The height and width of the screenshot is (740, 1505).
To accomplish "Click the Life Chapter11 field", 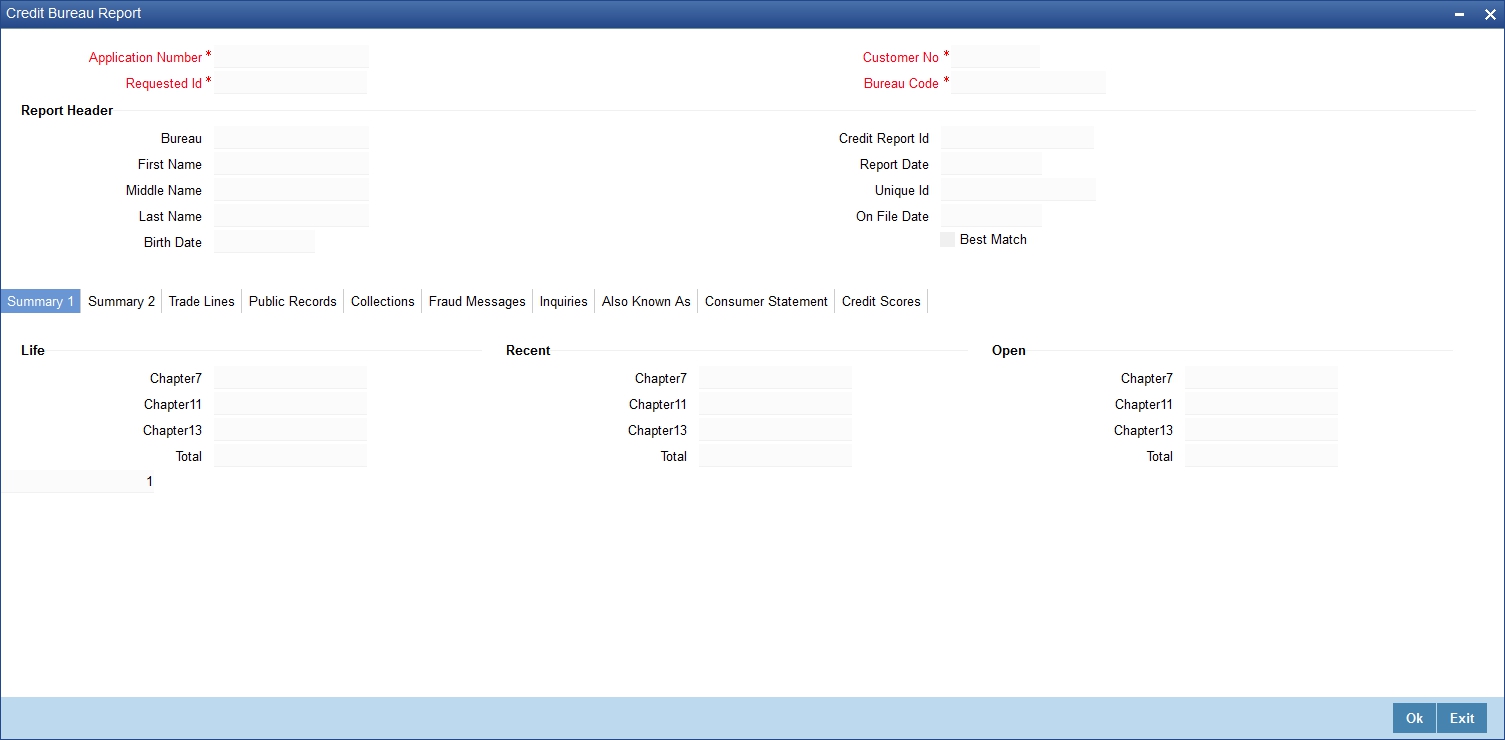I will click(290, 404).
